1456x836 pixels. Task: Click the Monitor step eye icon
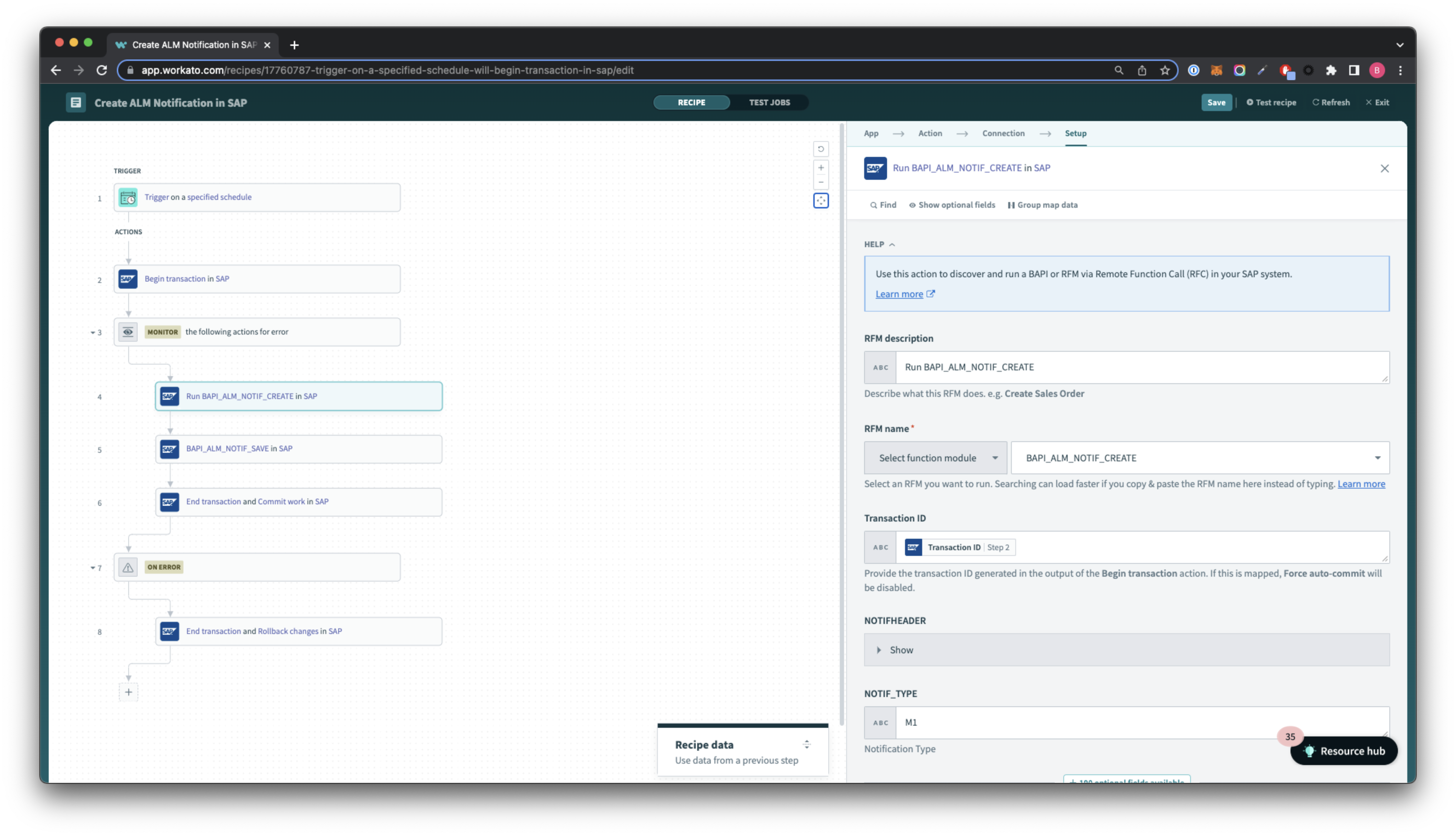[x=128, y=332]
